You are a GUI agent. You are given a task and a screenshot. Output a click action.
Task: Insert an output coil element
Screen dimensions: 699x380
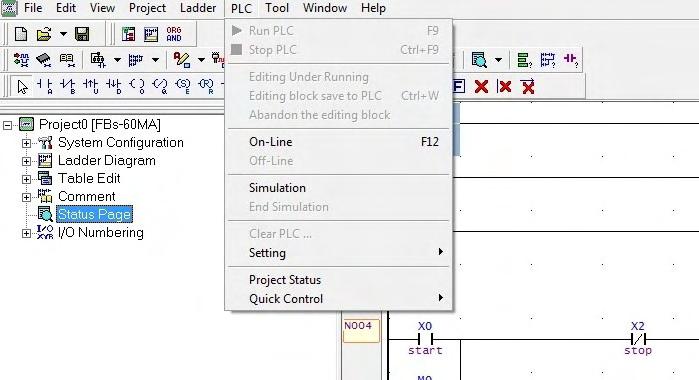point(137,86)
